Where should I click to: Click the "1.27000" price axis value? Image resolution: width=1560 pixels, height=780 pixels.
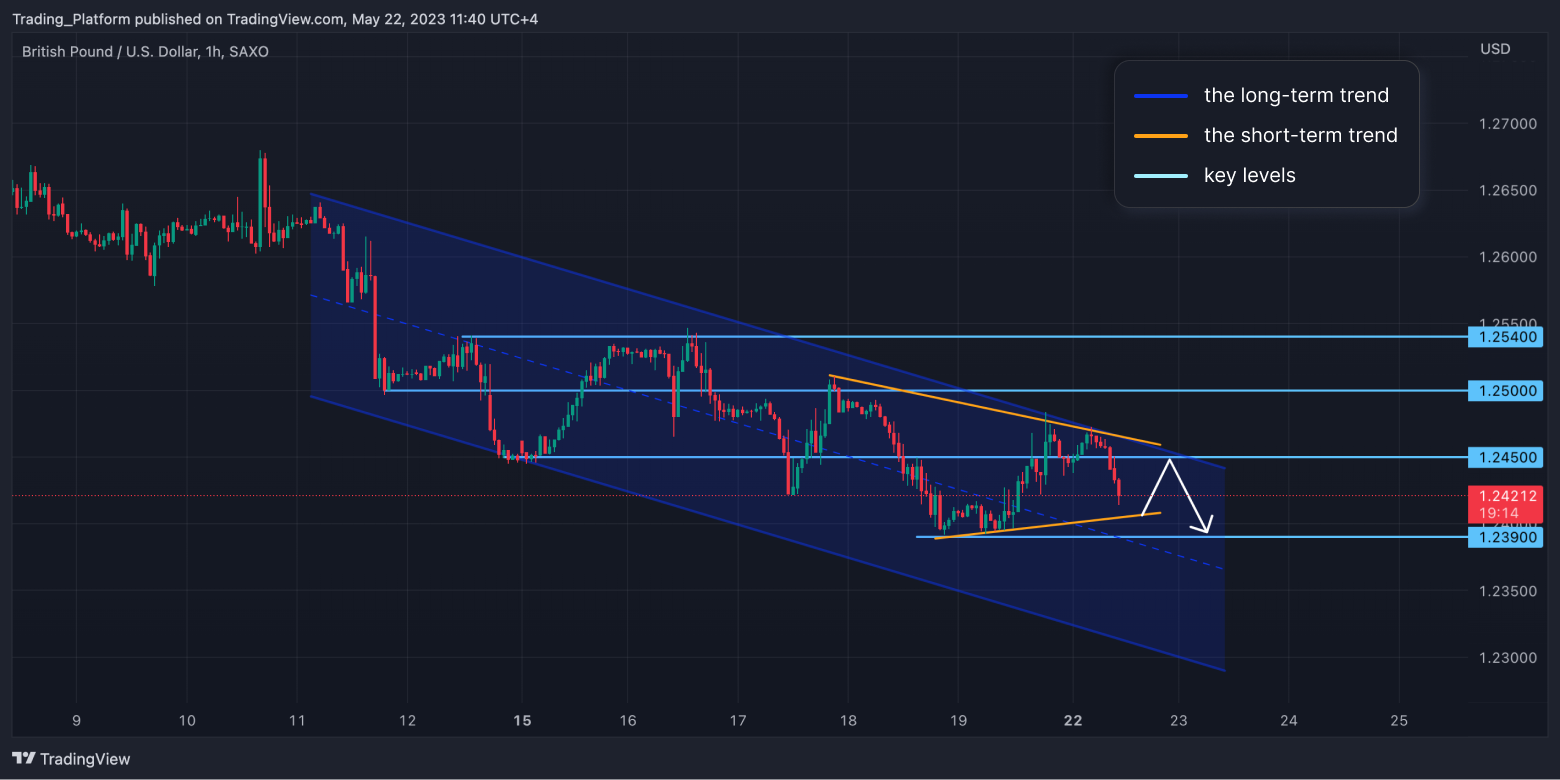[1508, 124]
